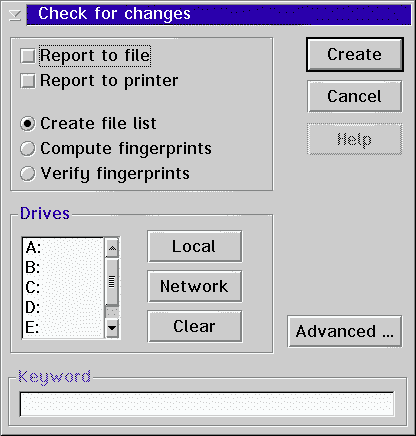
Task: Enable the Report to printer checkbox
Action: (28, 81)
